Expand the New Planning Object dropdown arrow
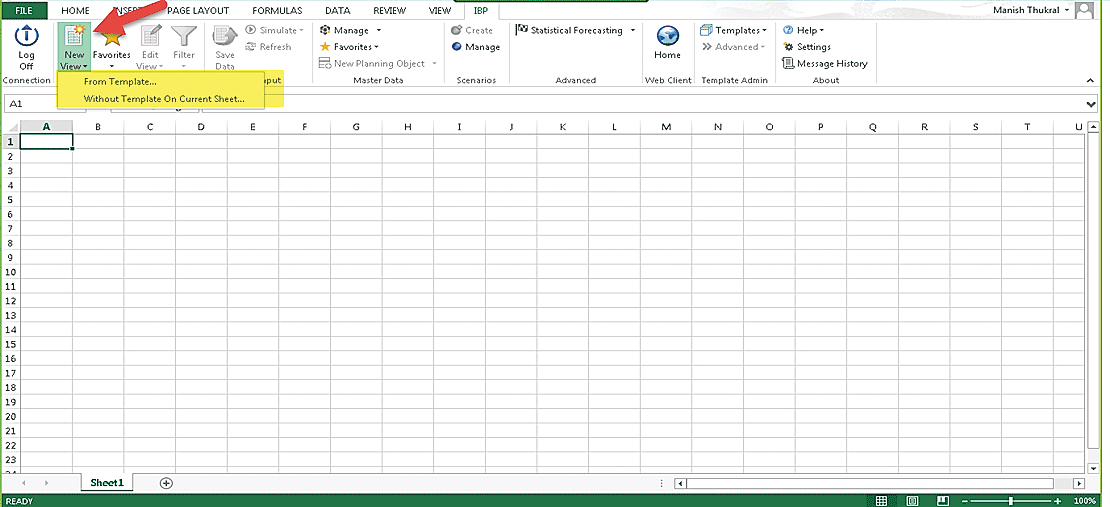The image size is (1110, 507). pos(434,64)
